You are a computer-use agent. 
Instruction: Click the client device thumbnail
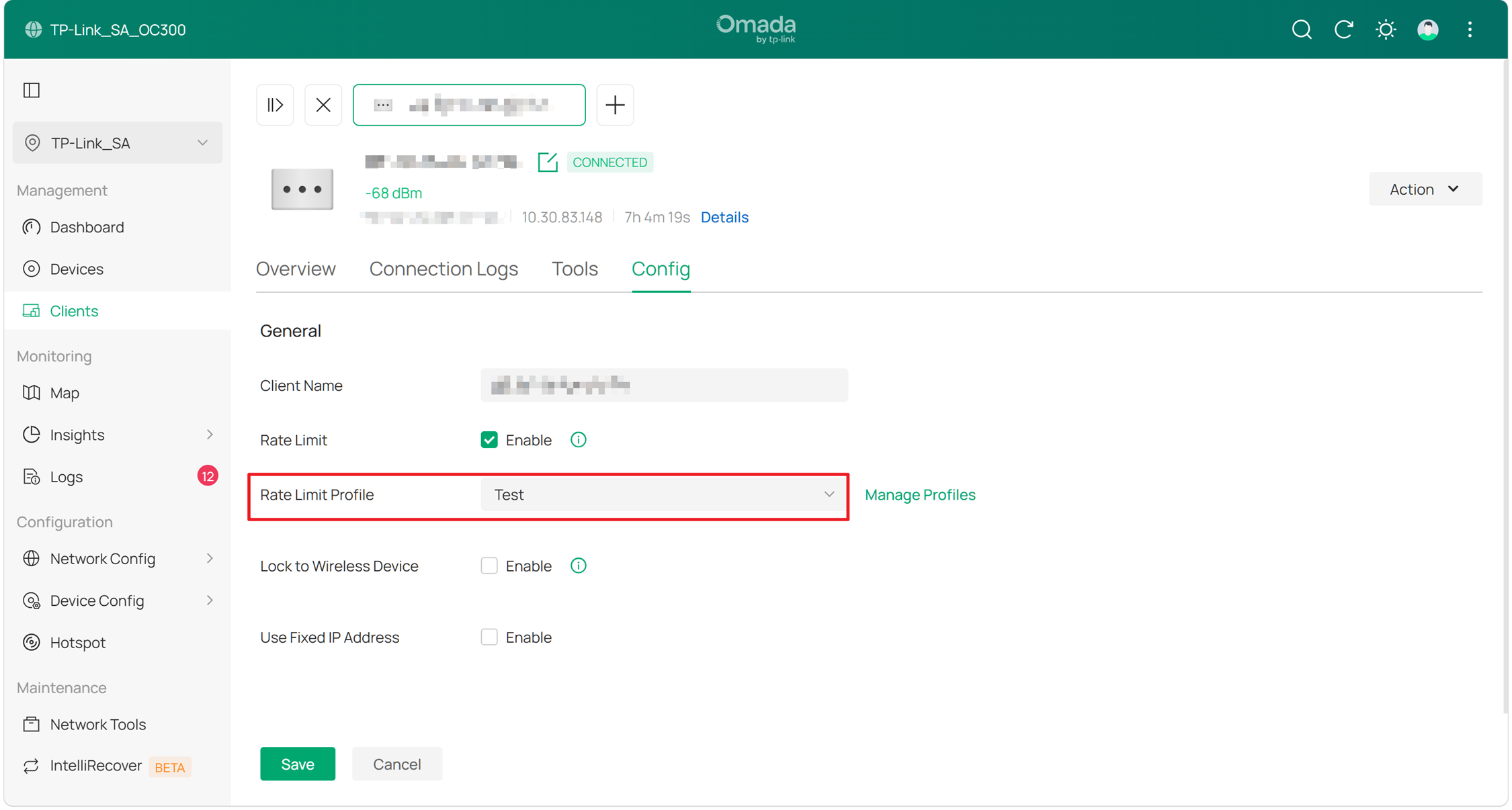pyautogui.click(x=302, y=189)
